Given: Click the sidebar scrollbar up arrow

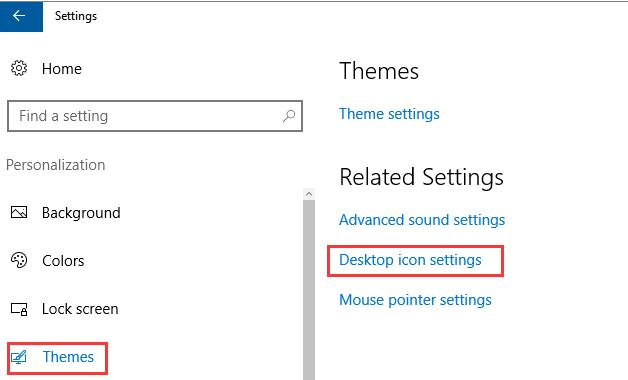Looking at the screenshot, I should click(309, 194).
